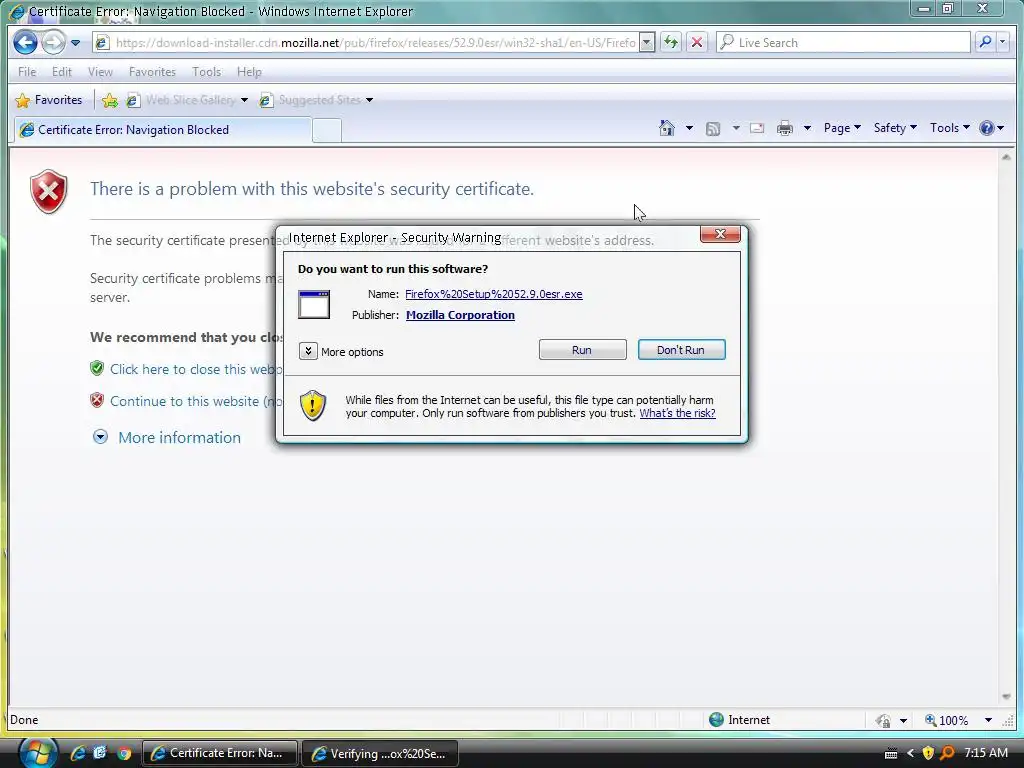Open the Favorites menu
Screen dimensions: 1024x768
coord(152,72)
